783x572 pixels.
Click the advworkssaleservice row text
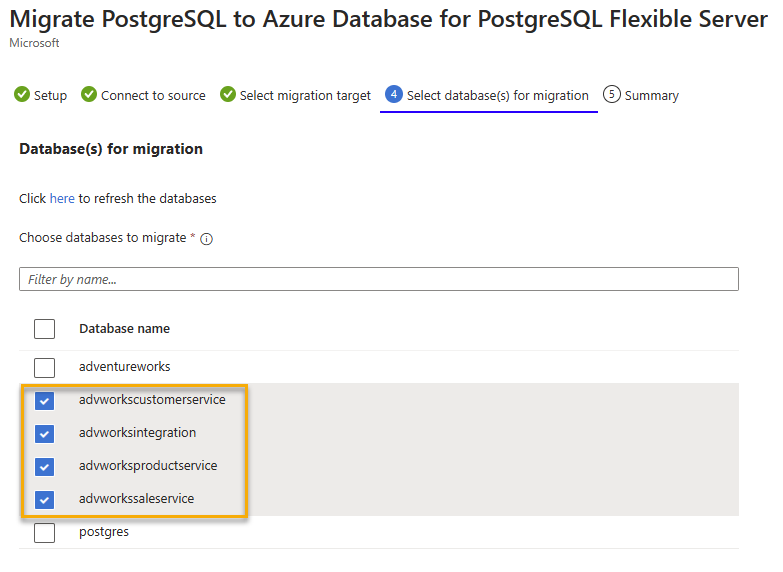tap(136, 499)
